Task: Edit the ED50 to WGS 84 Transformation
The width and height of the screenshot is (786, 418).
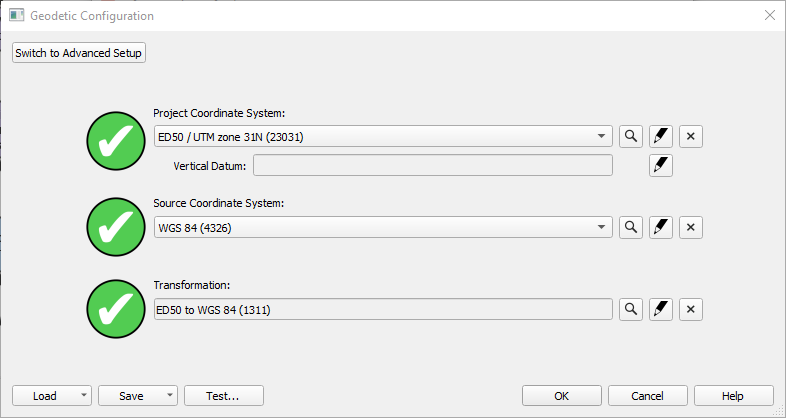Action: pos(660,309)
